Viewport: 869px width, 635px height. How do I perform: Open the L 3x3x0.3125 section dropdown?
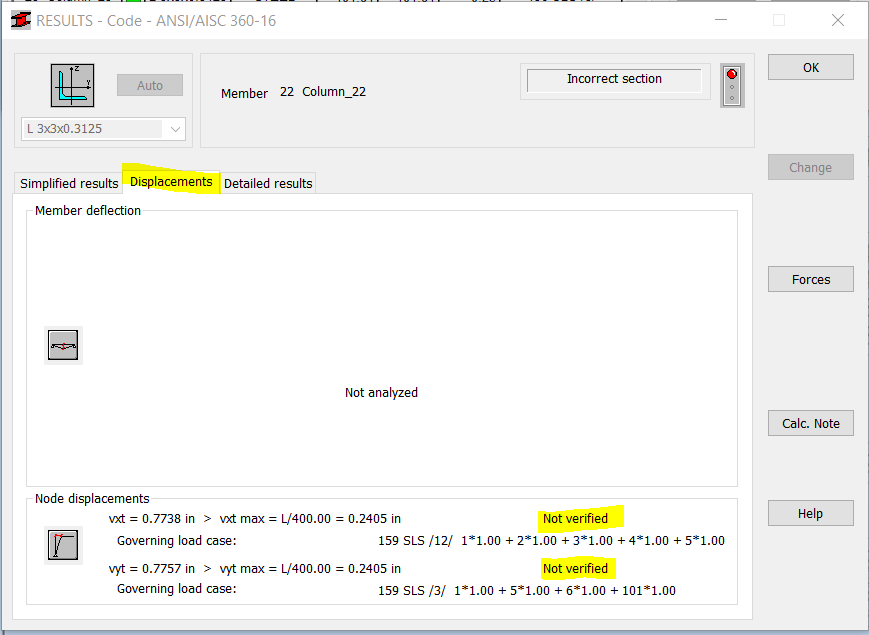(x=175, y=128)
